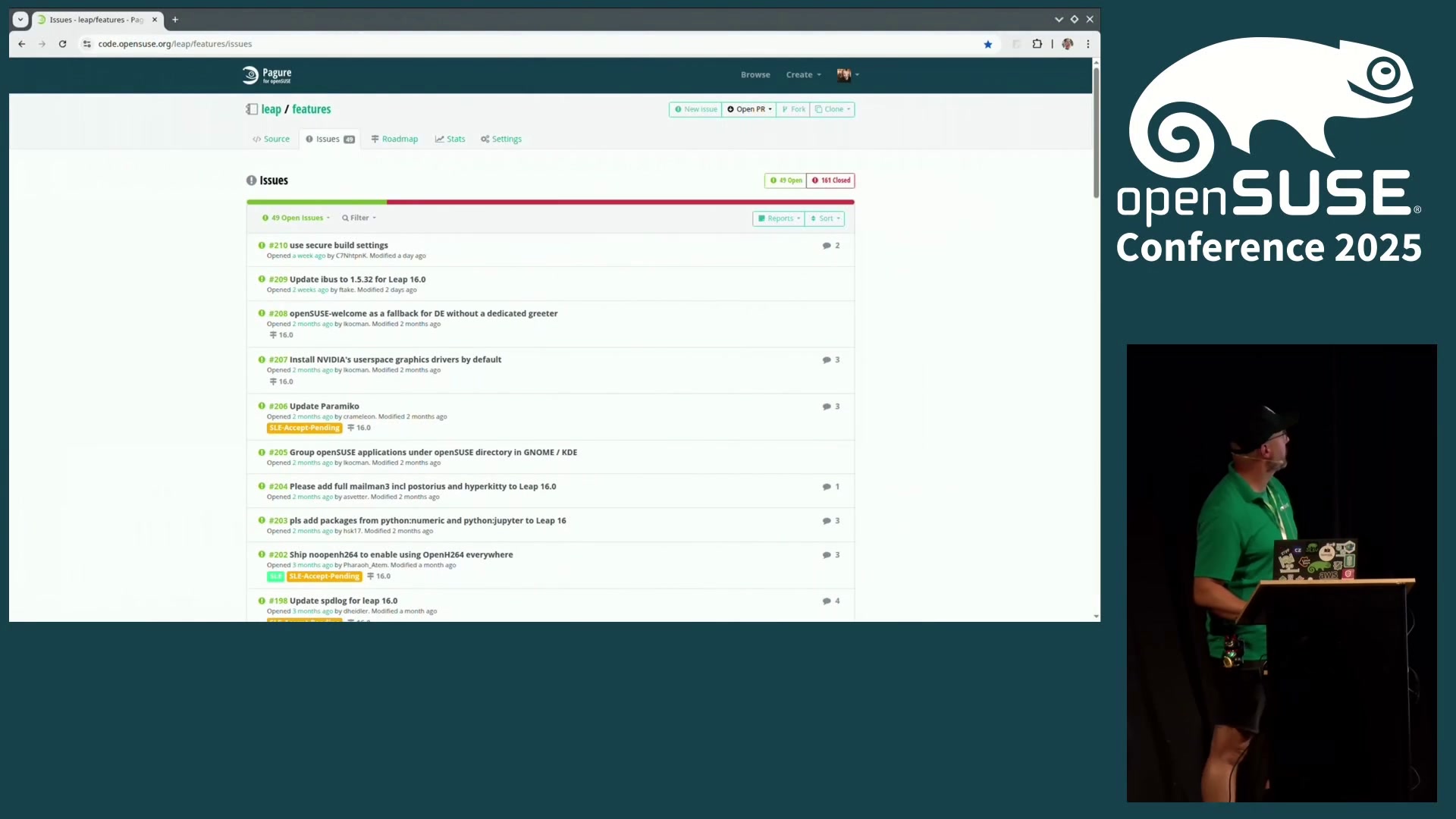Open the Chrome profile avatar
The width and height of the screenshot is (1456, 819).
point(1068,44)
